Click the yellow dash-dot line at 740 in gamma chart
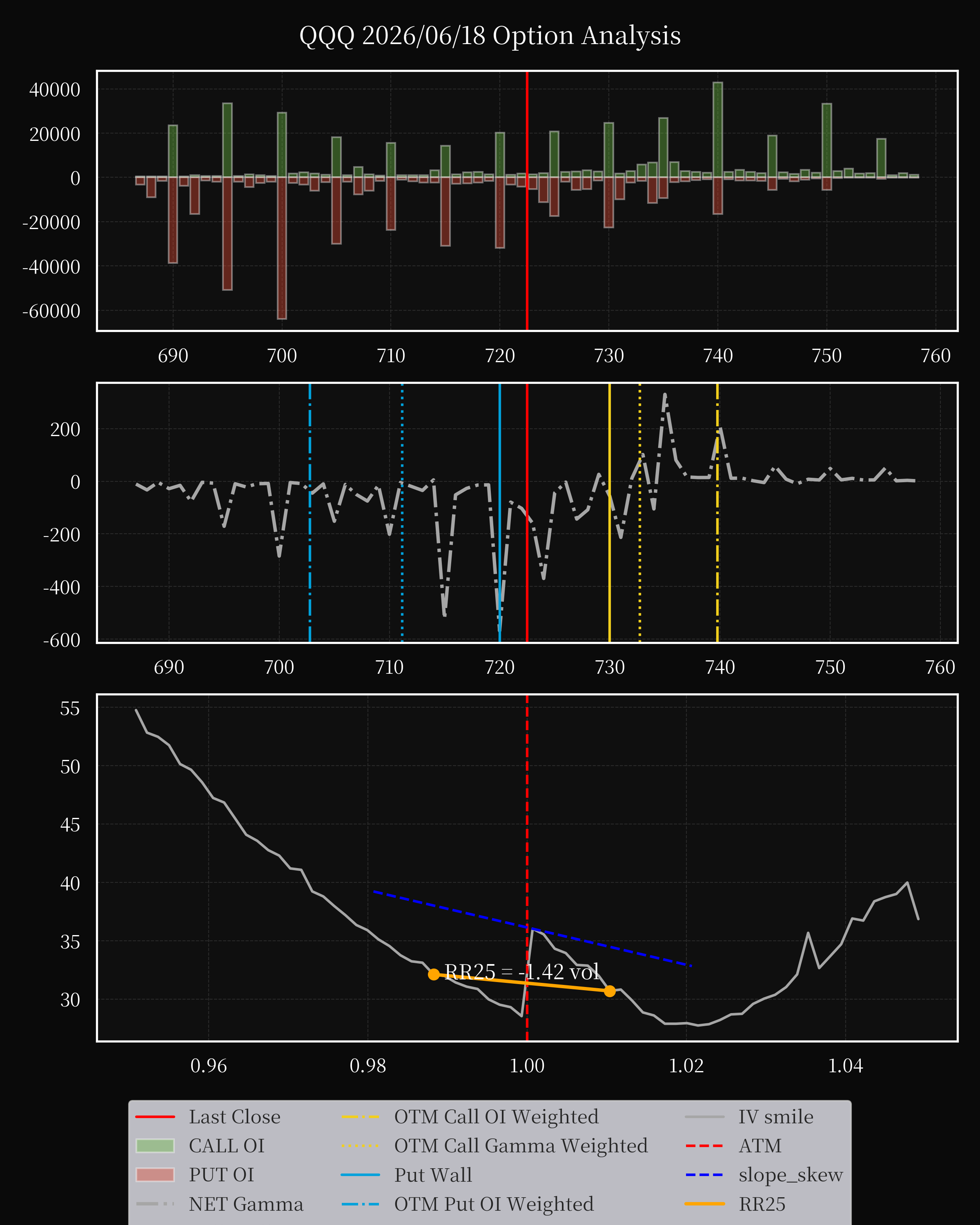 [717, 512]
